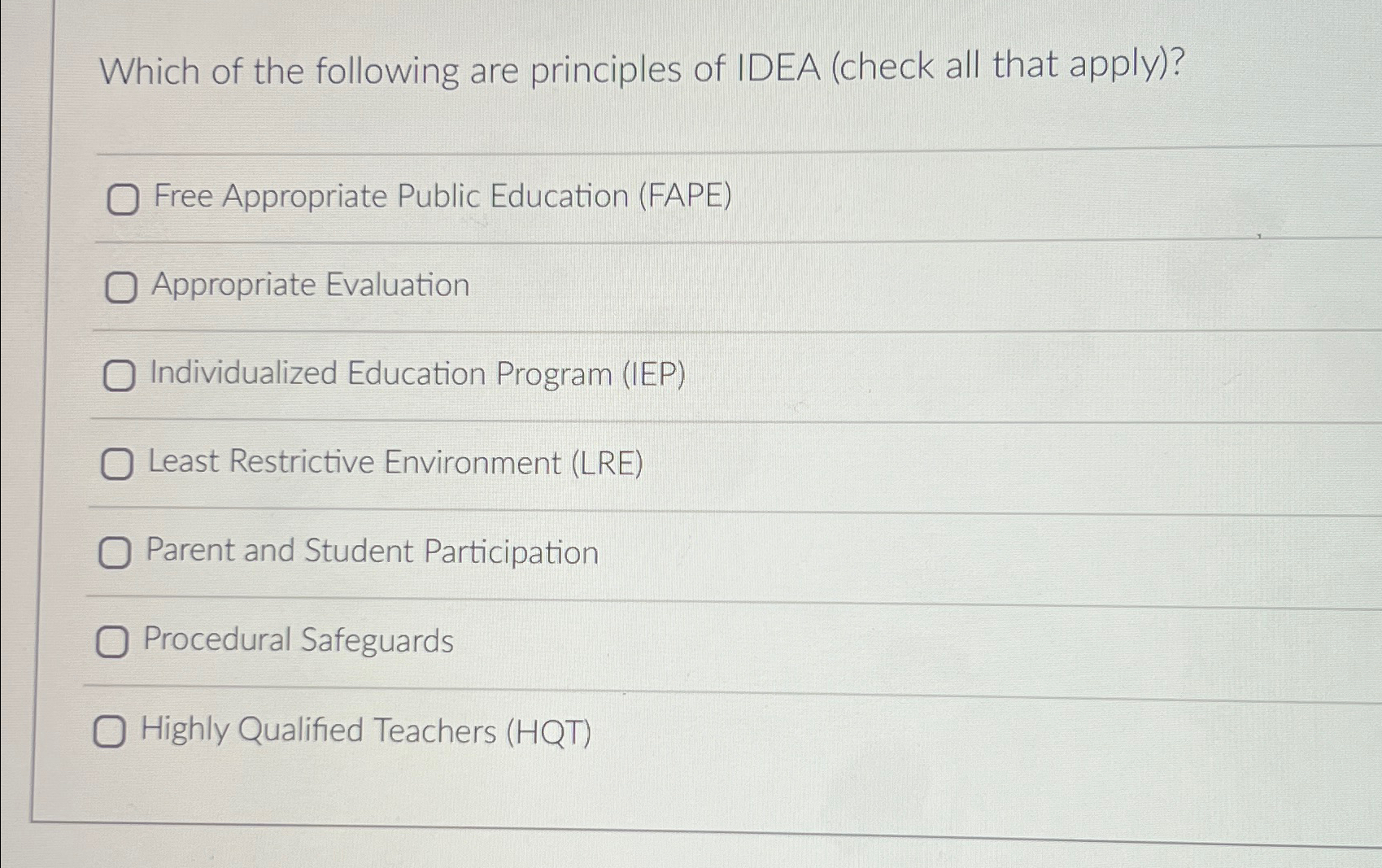The image size is (1382, 868).
Task: Click the divider below the question
Action: 651,151
